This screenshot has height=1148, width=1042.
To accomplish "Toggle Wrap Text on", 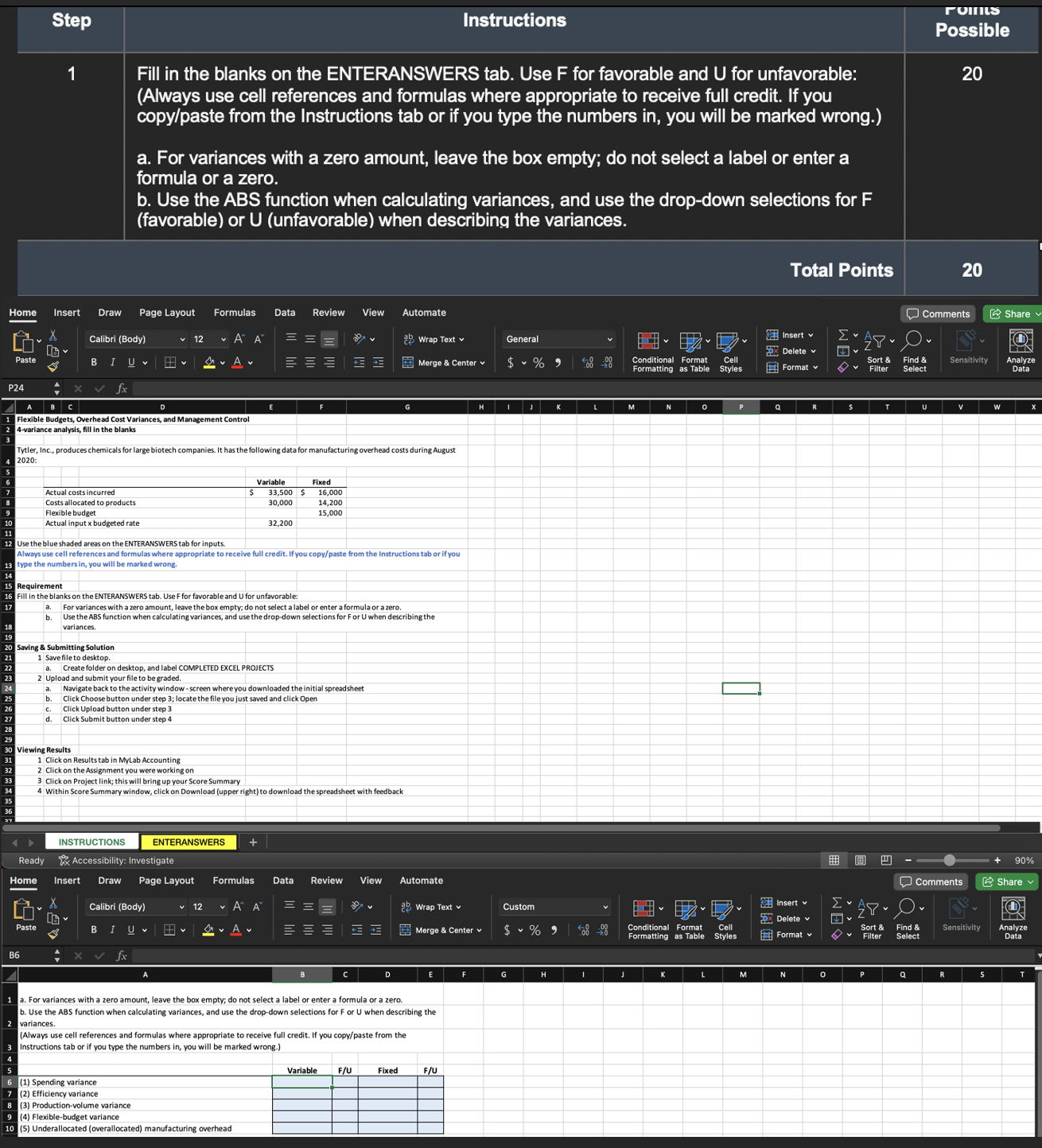I will tap(432, 339).
